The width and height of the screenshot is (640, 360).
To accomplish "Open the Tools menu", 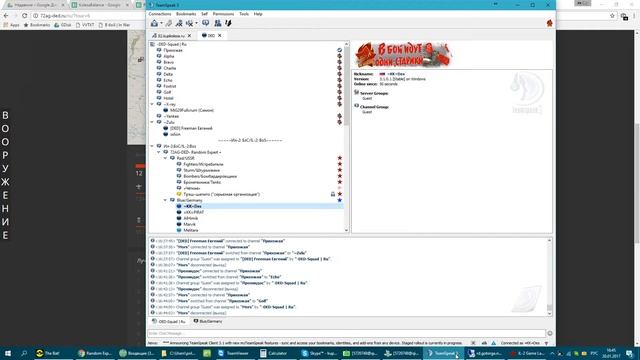I will [244, 14].
